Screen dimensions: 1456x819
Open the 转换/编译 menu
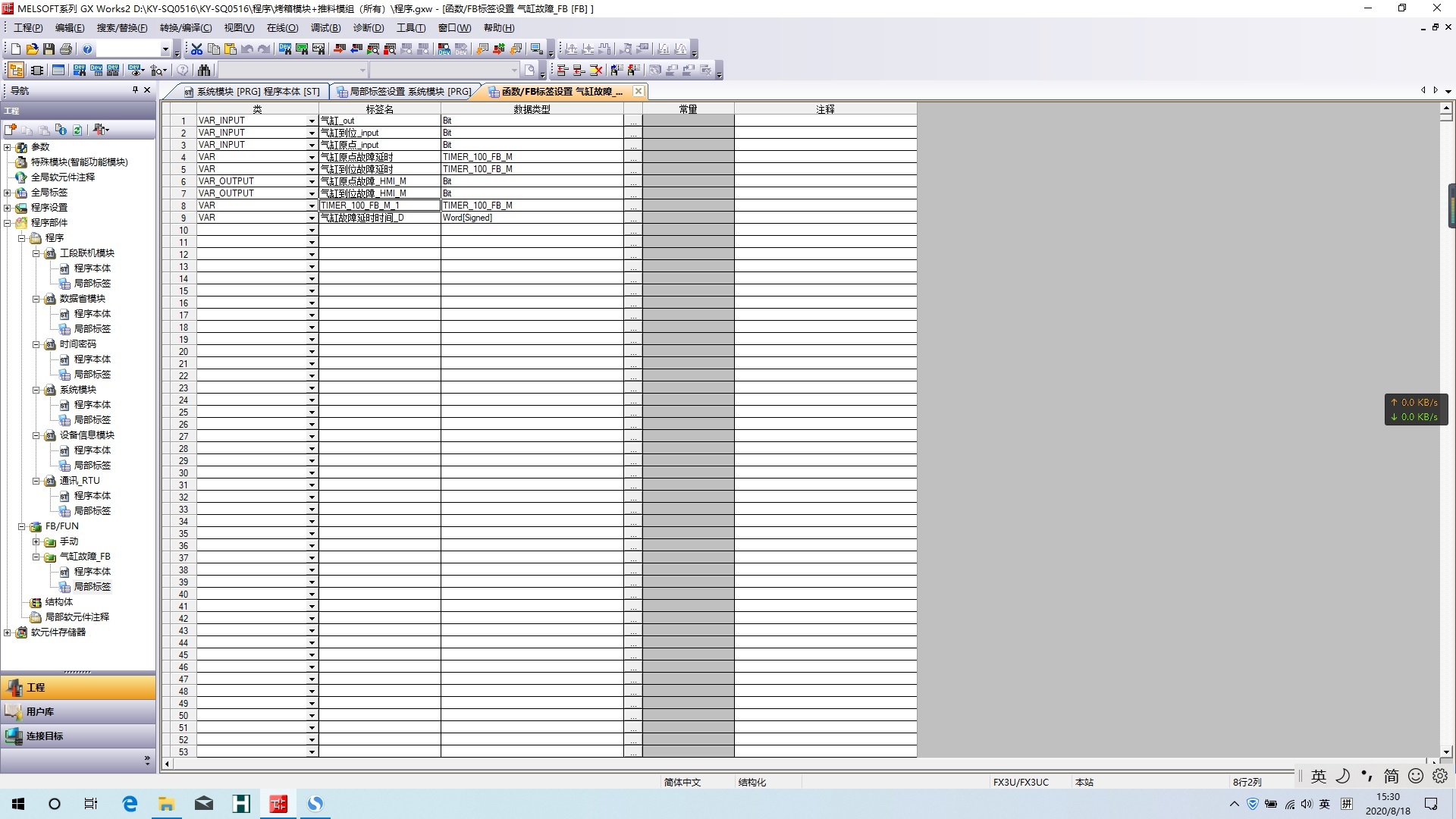tap(186, 28)
